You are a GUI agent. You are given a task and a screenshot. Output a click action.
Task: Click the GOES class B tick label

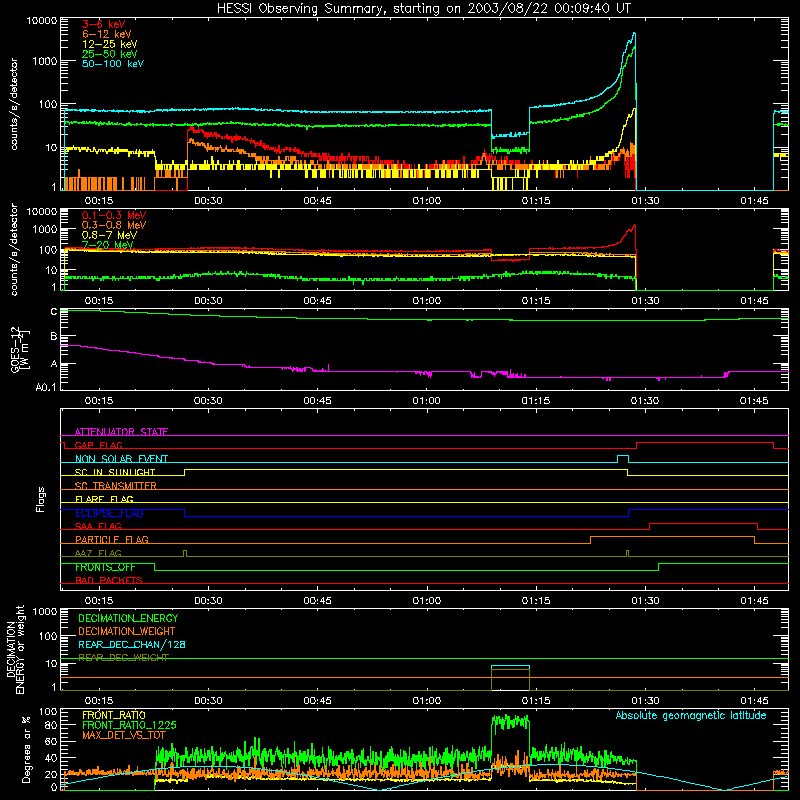click(54, 336)
